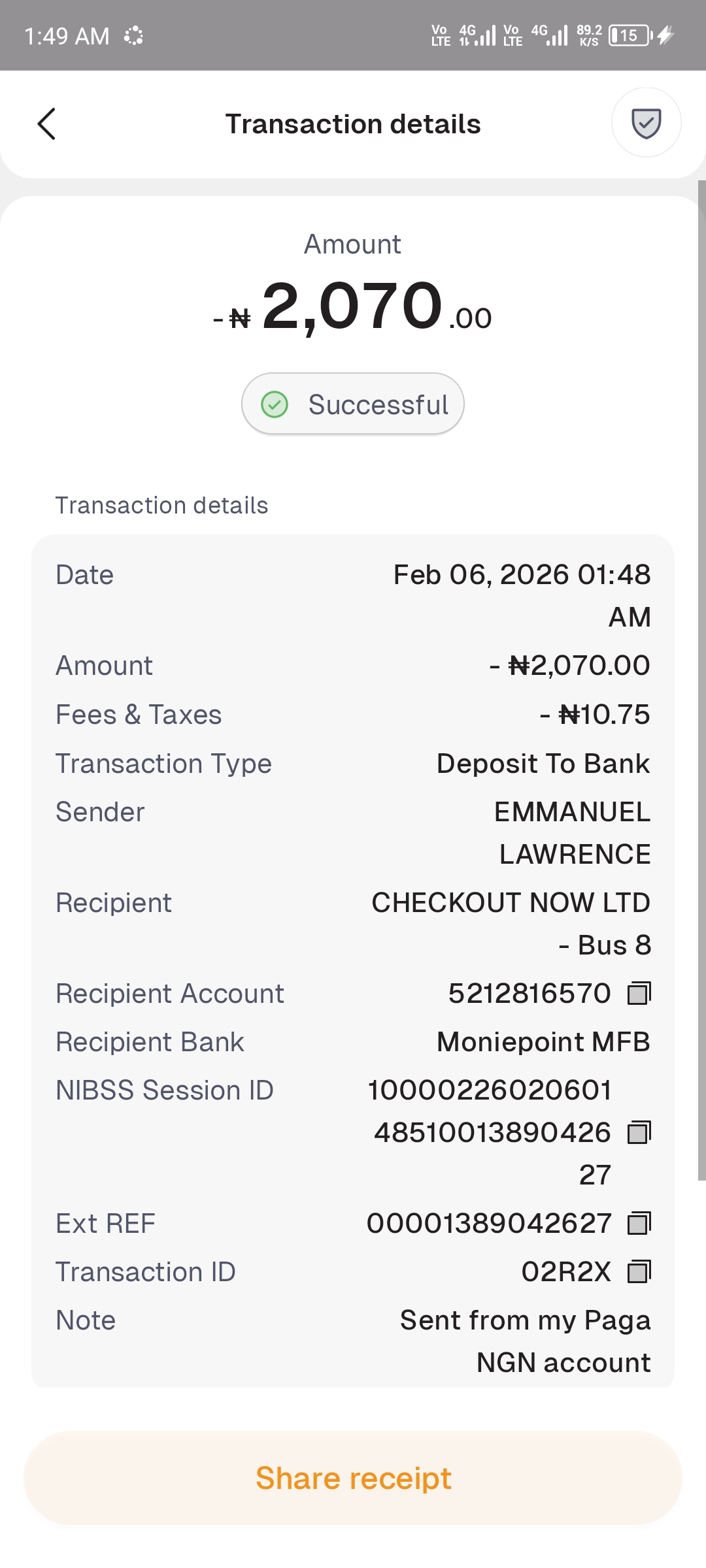Tap the Successful status badge

[x=353, y=404]
